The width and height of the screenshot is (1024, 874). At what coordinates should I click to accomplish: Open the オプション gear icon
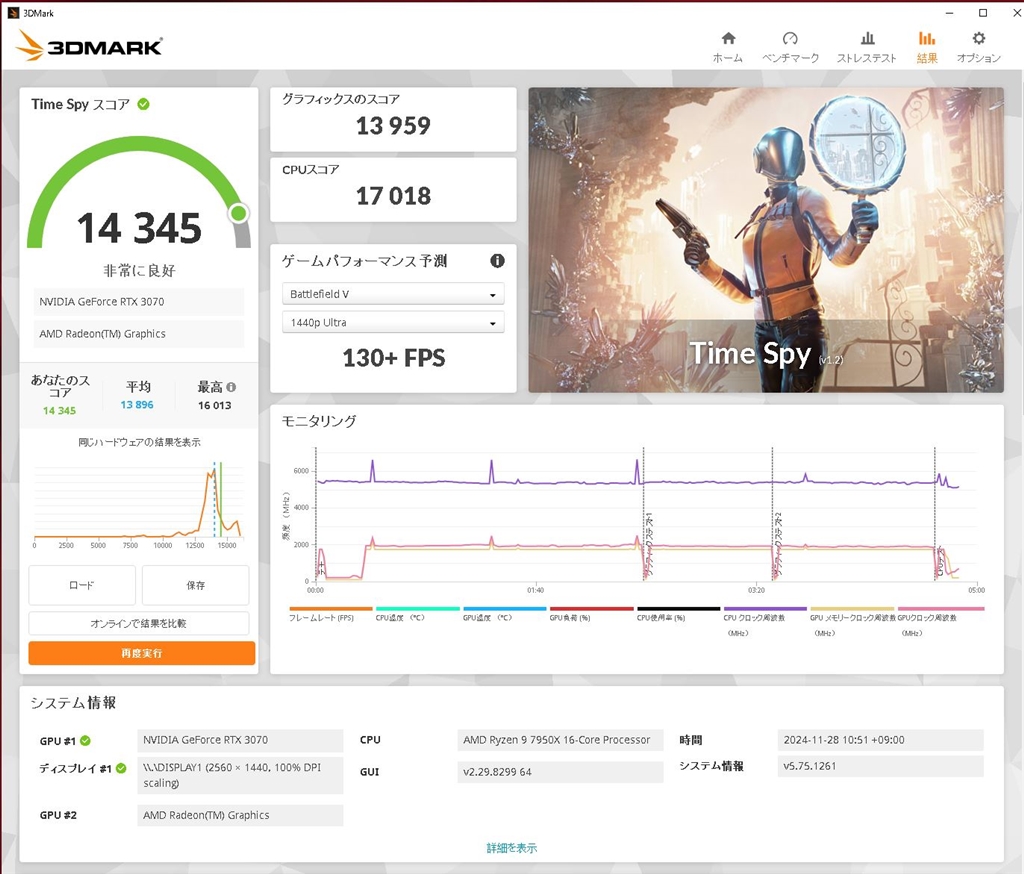pos(978,38)
